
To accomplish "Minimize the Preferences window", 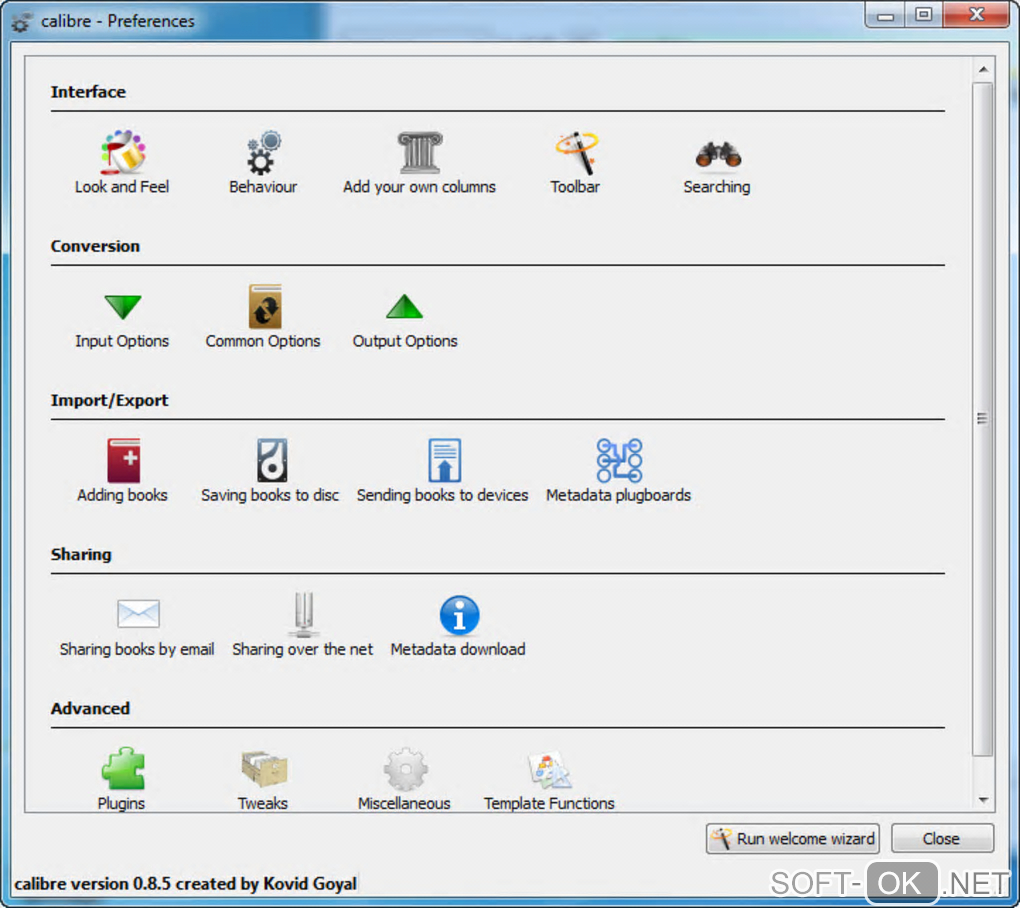I will [885, 15].
